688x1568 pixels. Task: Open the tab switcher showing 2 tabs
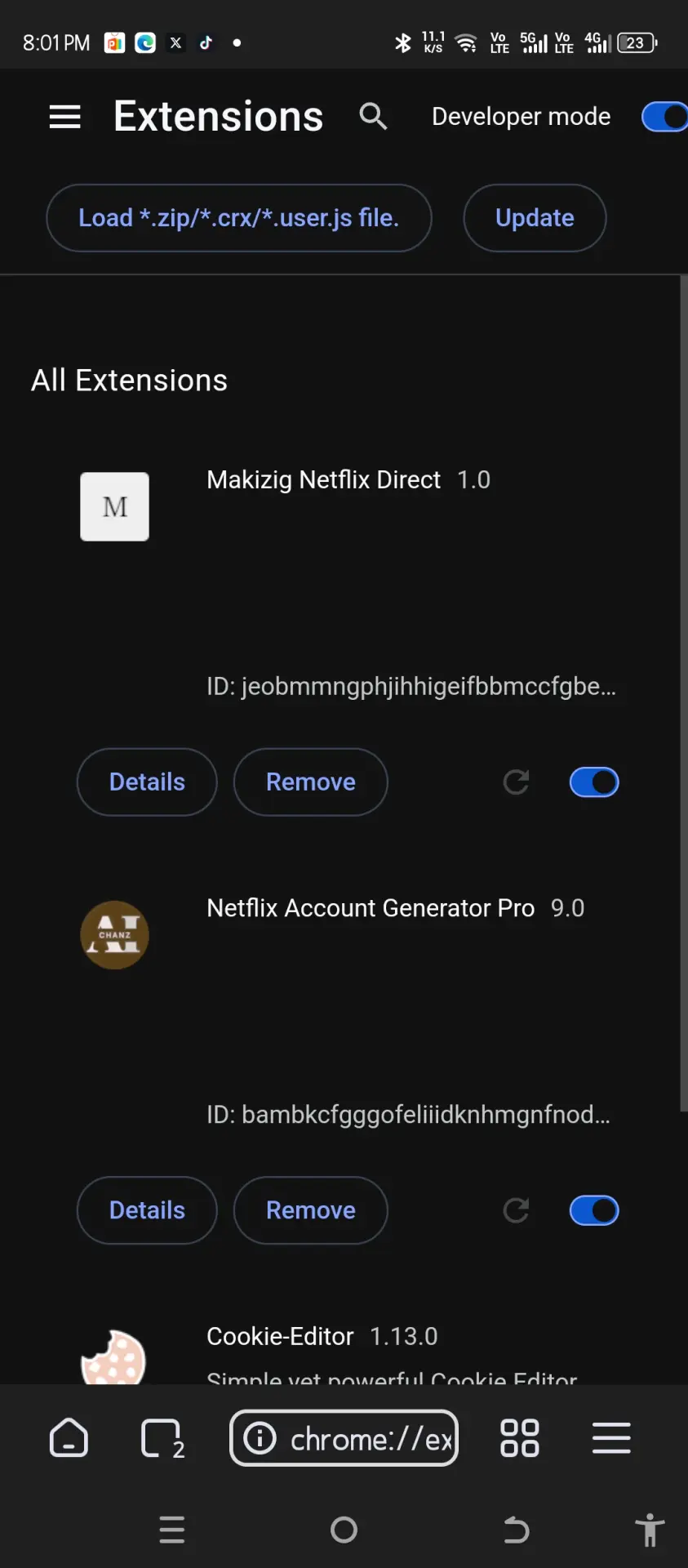[x=162, y=1438]
